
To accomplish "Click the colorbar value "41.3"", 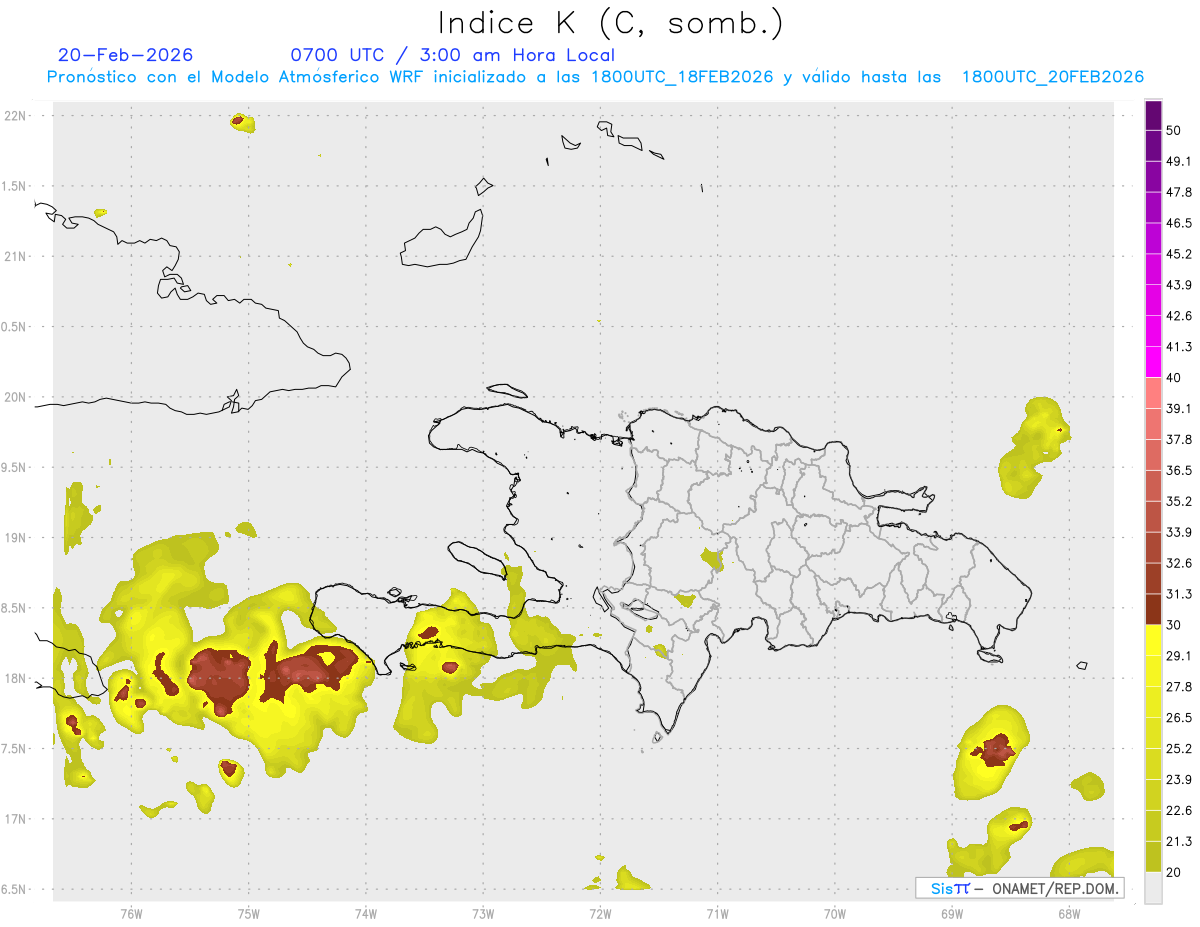I will (x=1179, y=347).
